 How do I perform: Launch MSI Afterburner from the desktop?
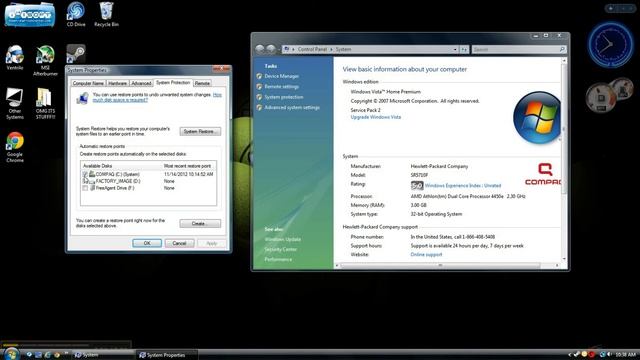pyautogui.click(x=45, y=60)
